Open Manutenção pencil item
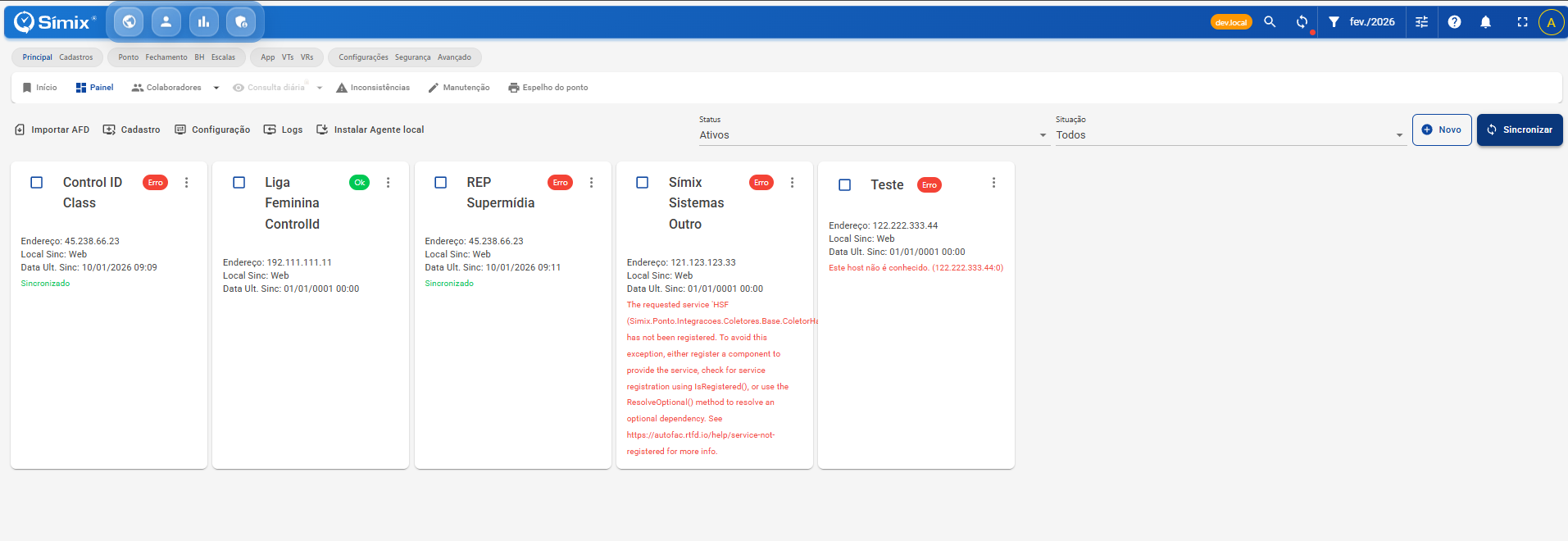The width and height of the screenshot is (1568, 541). 459,88
